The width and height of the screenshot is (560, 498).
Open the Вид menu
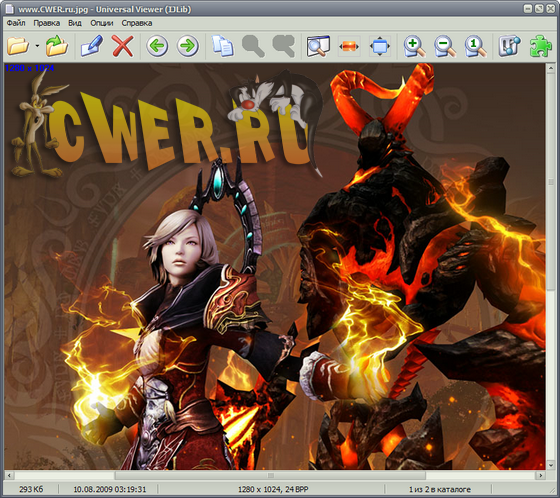[x=75, y=23]
